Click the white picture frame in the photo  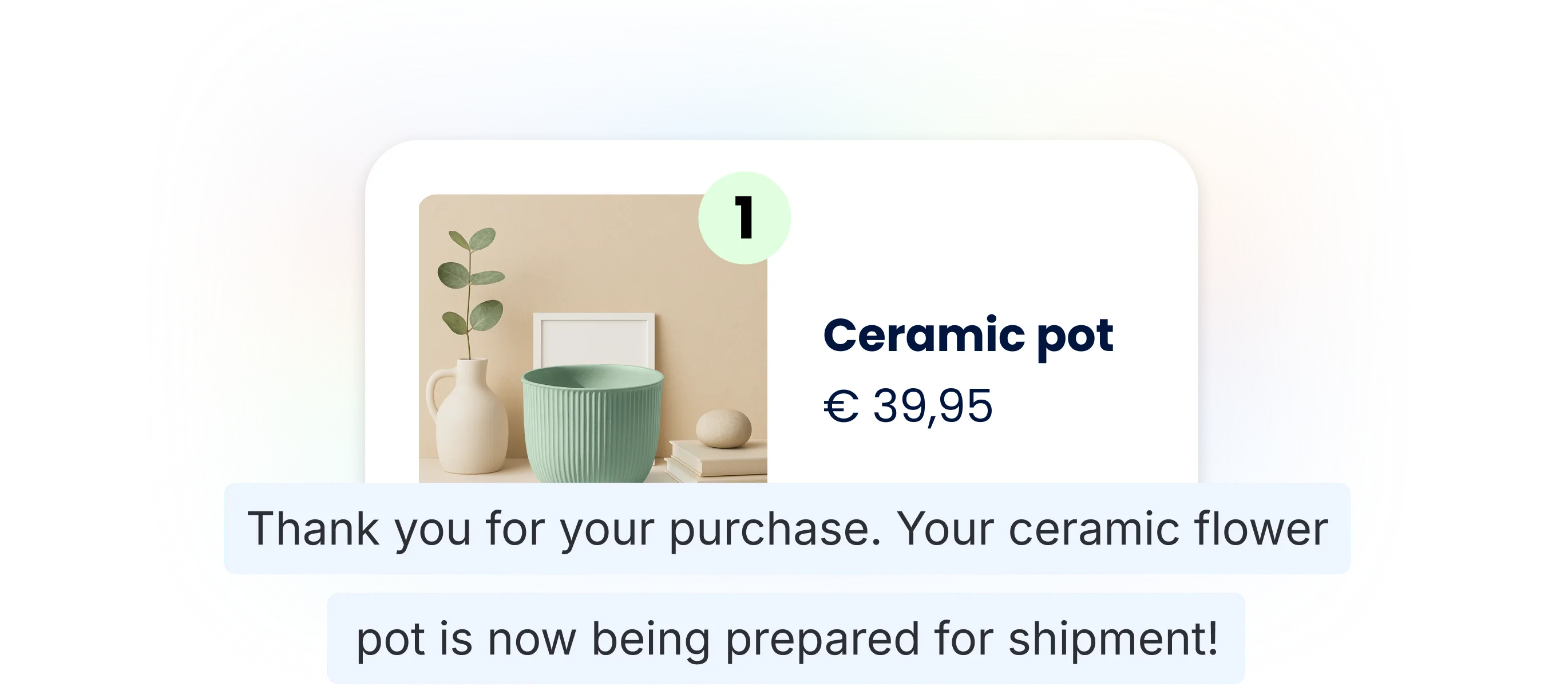(x=593, y=338)
